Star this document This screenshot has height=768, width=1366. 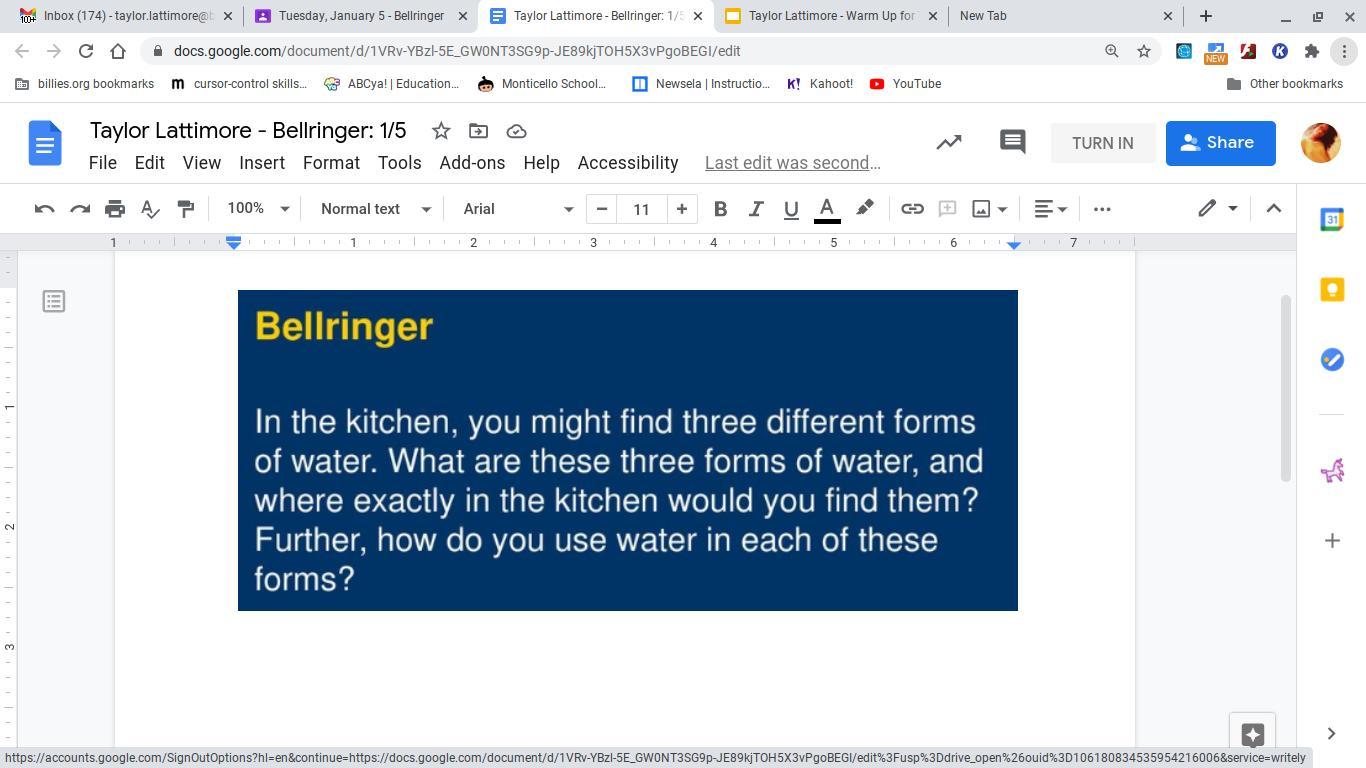pos(441,131)
